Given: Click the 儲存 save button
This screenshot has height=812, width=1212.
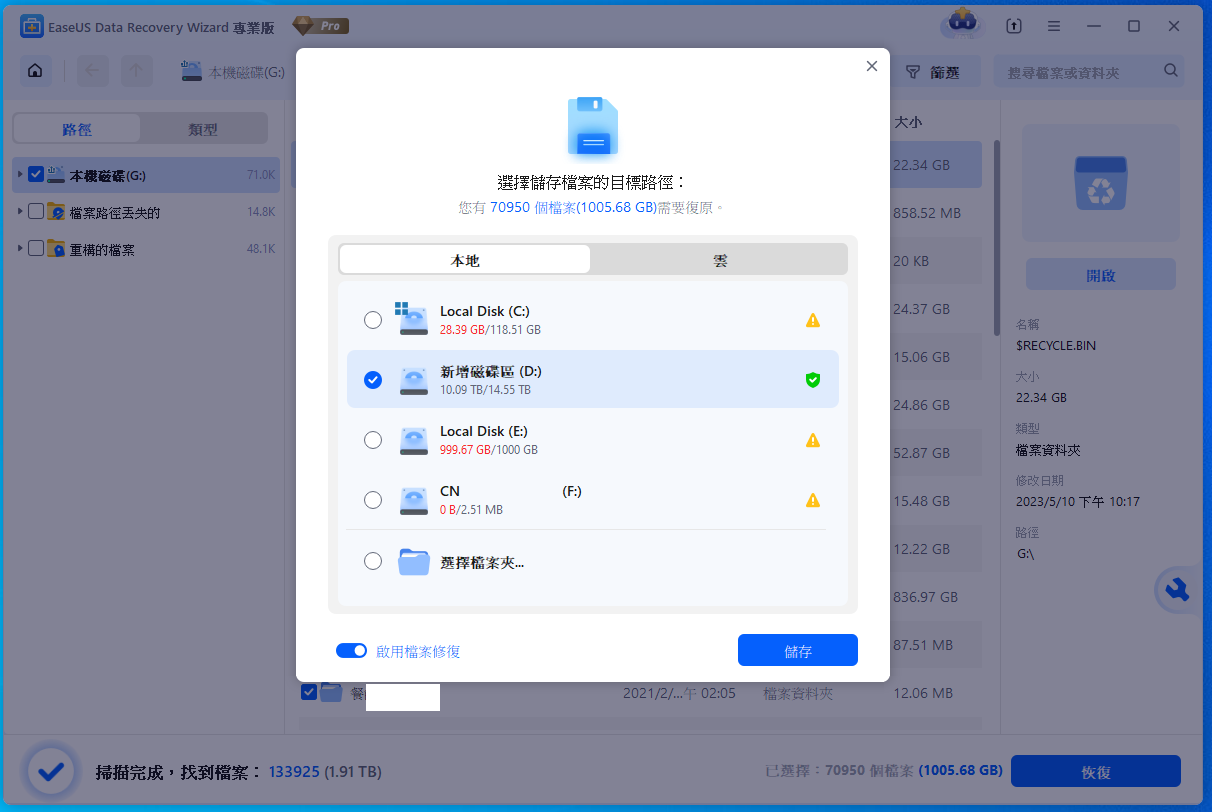Looking at the screenshot, I should click(797, 650).
